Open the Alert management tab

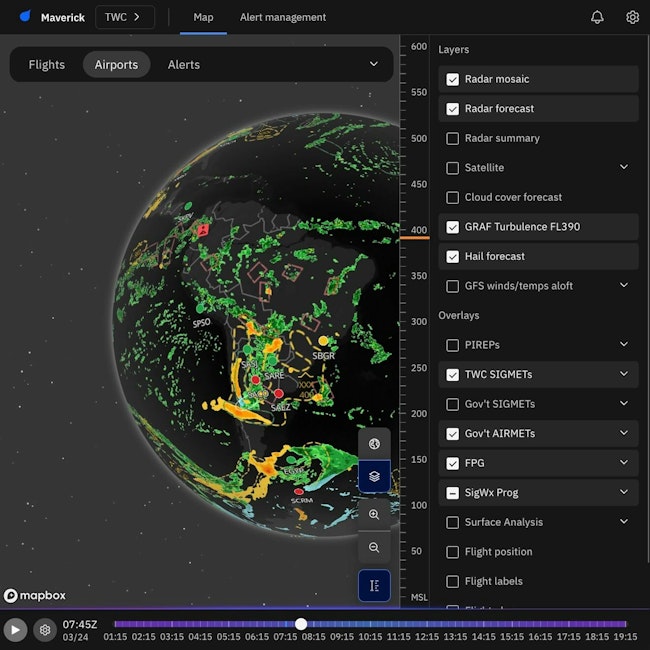(283, 17)
